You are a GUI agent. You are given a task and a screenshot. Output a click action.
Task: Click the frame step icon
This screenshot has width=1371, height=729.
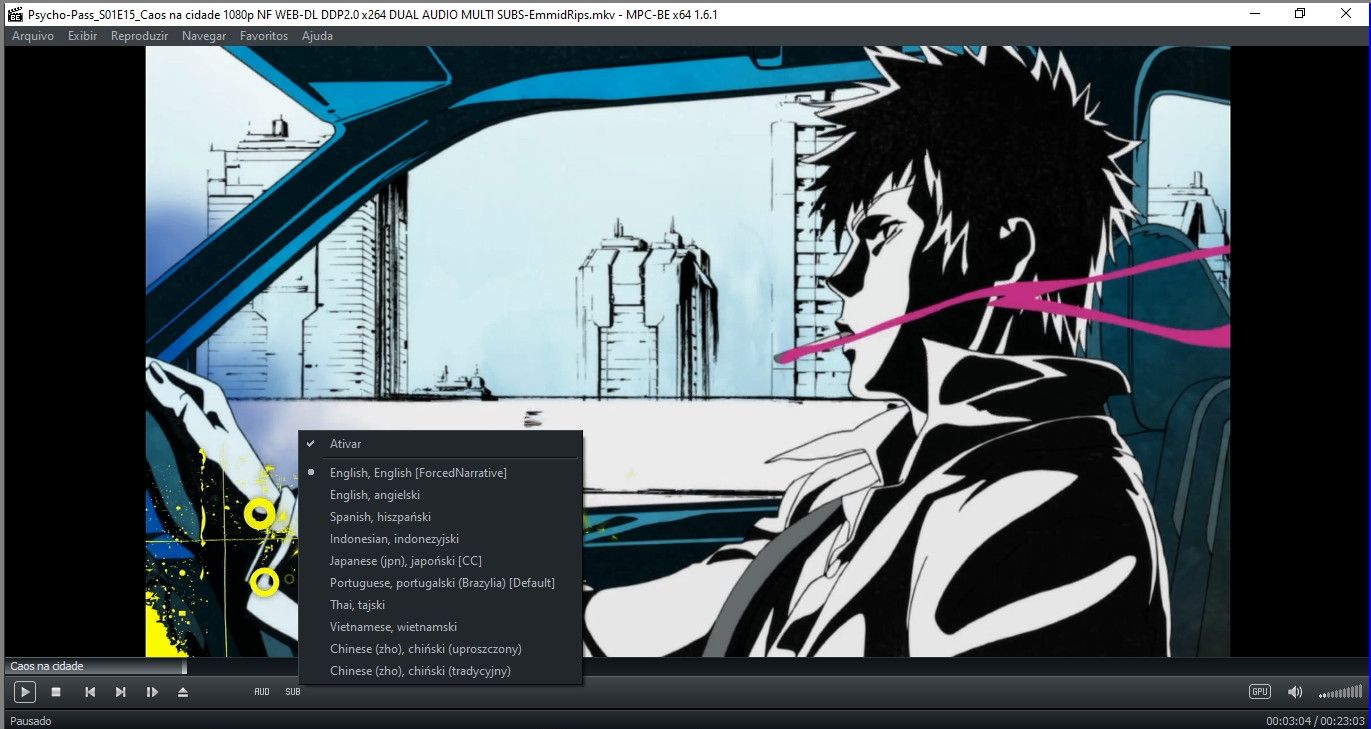point(152,692)
